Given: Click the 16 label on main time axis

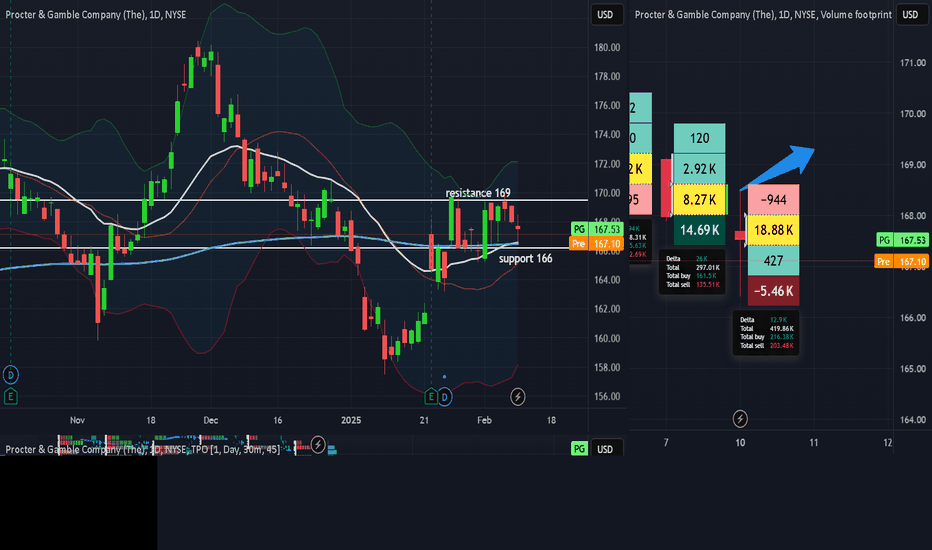Looking at the screenshot, I should click(x=278, y=420).
